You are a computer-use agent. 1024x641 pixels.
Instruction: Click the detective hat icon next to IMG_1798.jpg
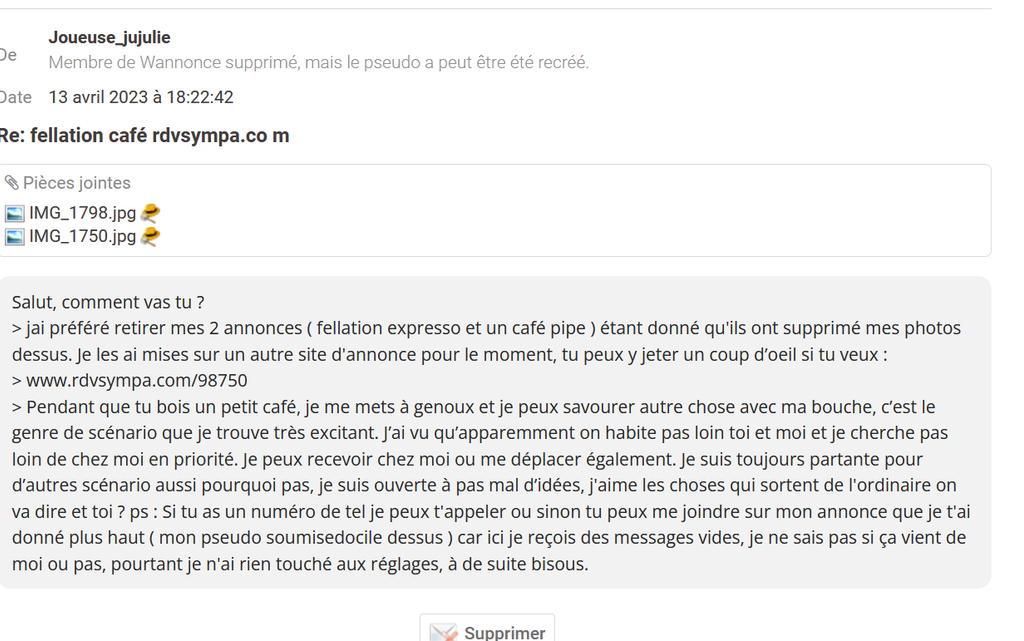(x=150, y=213)
